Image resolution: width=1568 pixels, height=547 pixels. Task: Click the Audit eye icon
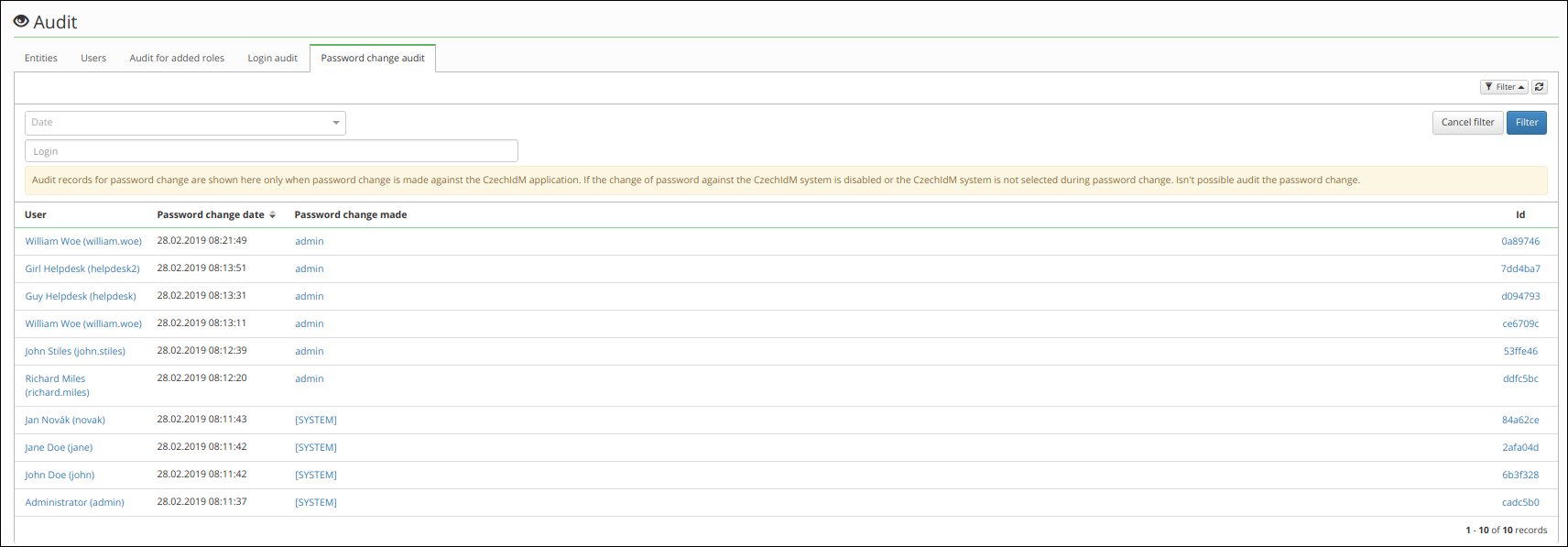point(21,21)
